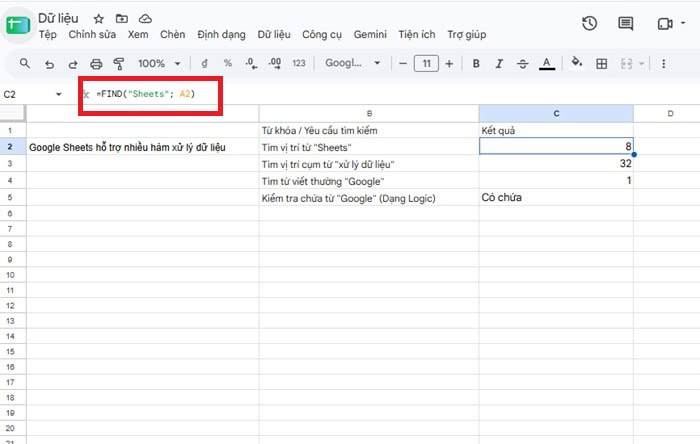Expand the merge cells options arrow
Screen dimensions: 700x444
pyautogui.click(x=642, y=64)
